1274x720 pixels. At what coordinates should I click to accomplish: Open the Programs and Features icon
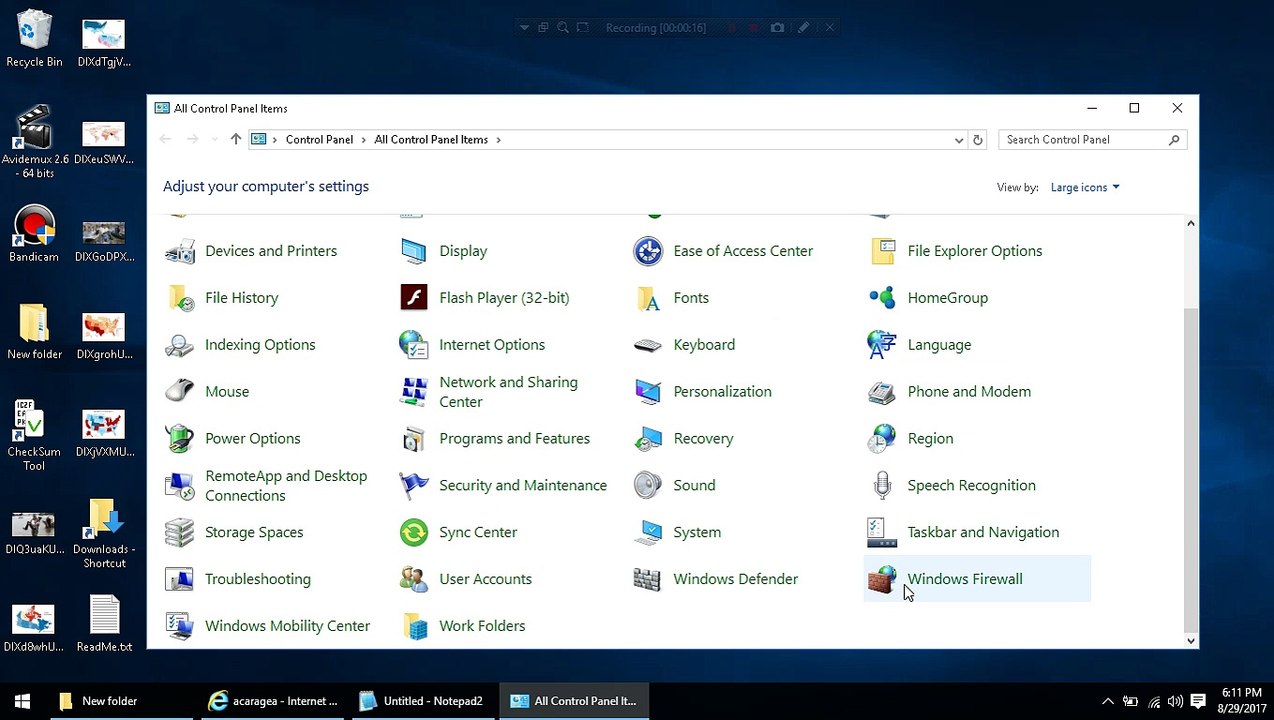tap(414, 439)
